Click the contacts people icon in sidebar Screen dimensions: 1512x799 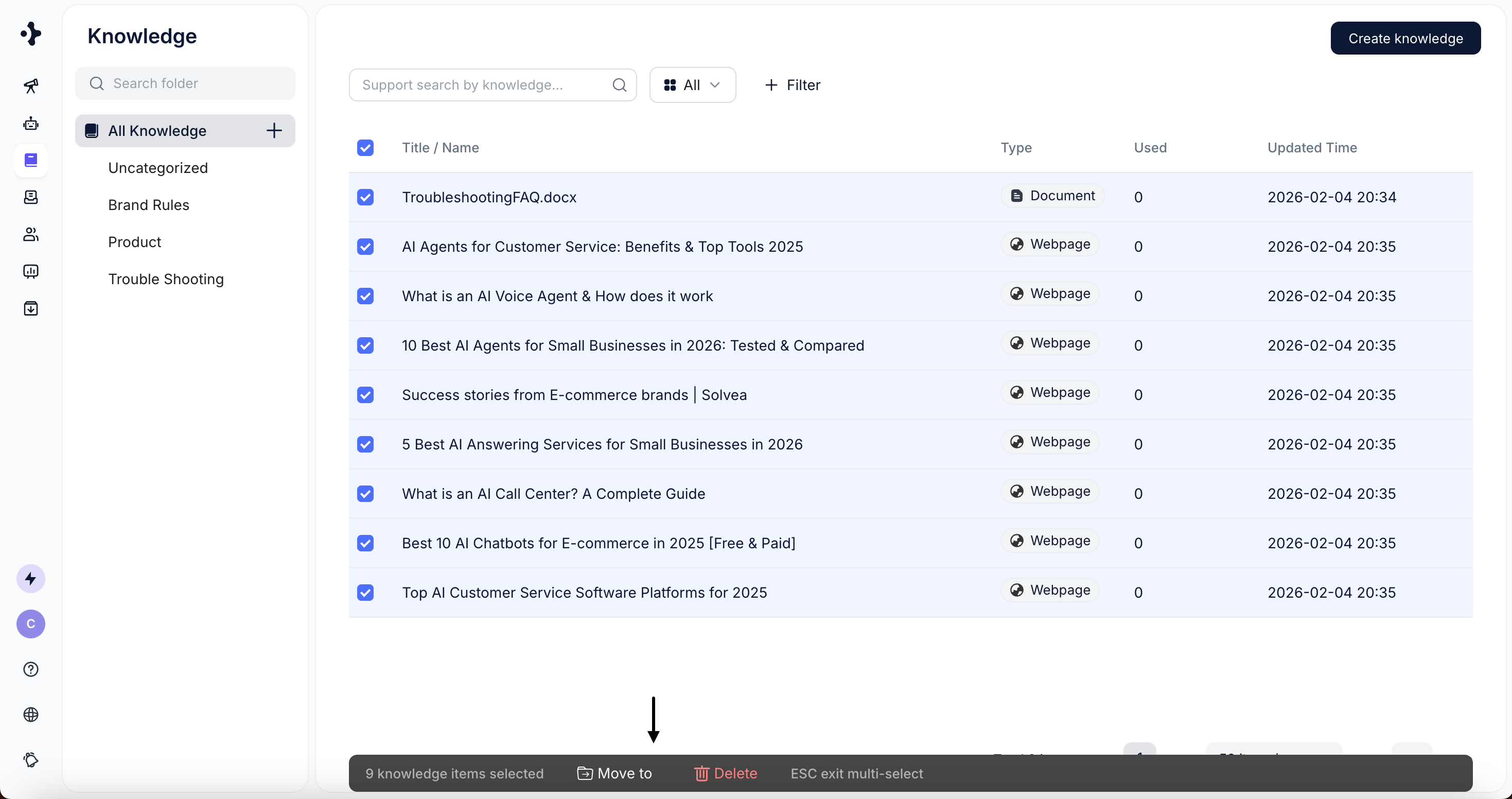point(30,234)
